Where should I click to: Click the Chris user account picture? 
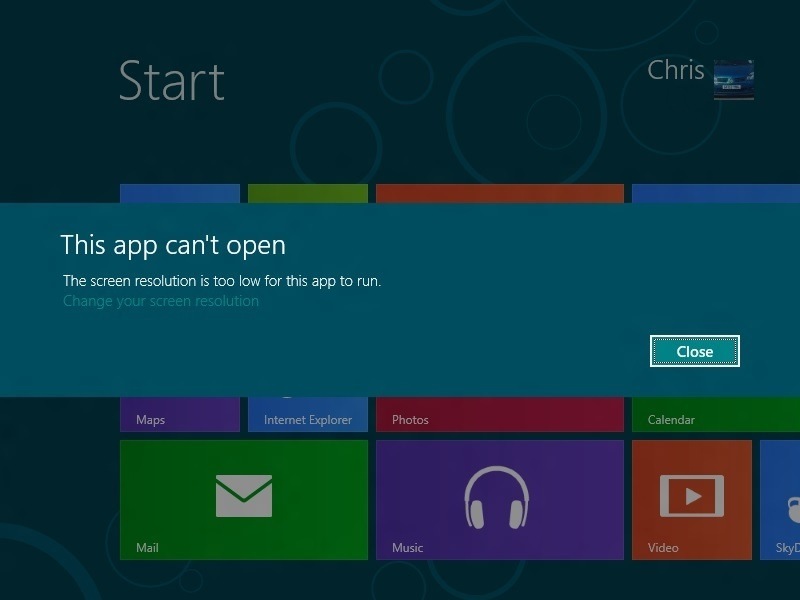(x=734, y=80)
